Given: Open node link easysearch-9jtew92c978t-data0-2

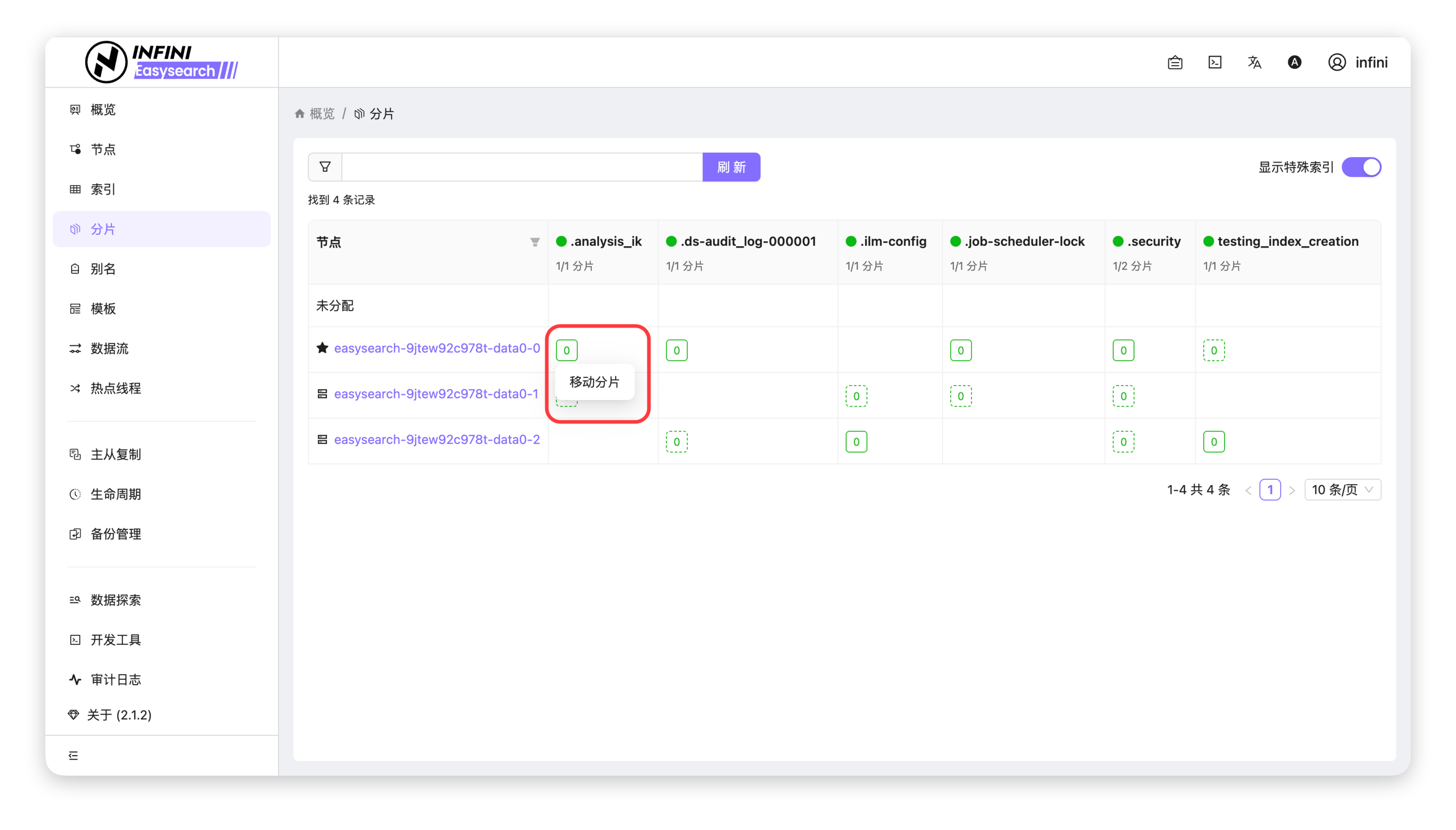Looking at the screenshot, I should click(437, 439).
